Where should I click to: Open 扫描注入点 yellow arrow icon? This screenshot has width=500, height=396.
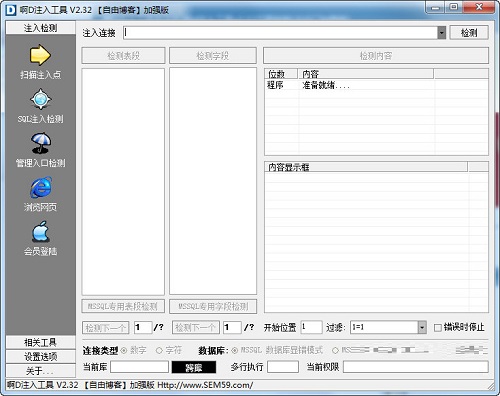click(40, 55)
